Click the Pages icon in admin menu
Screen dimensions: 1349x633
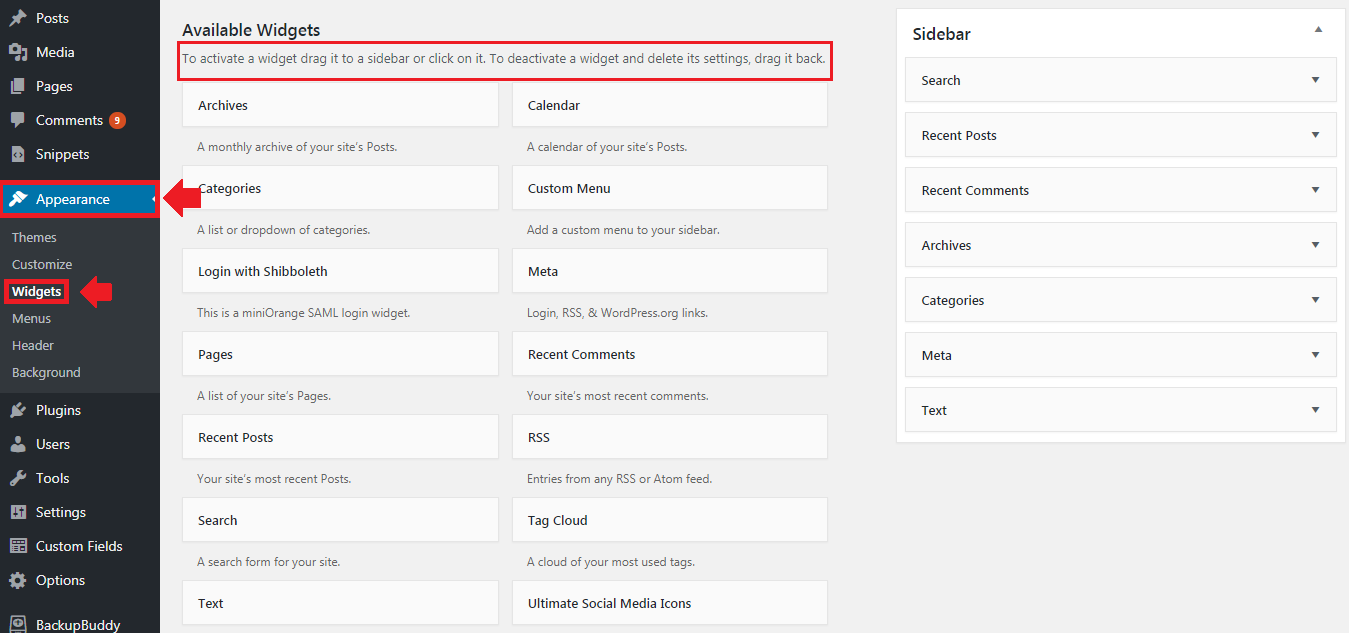coord(18,86)
